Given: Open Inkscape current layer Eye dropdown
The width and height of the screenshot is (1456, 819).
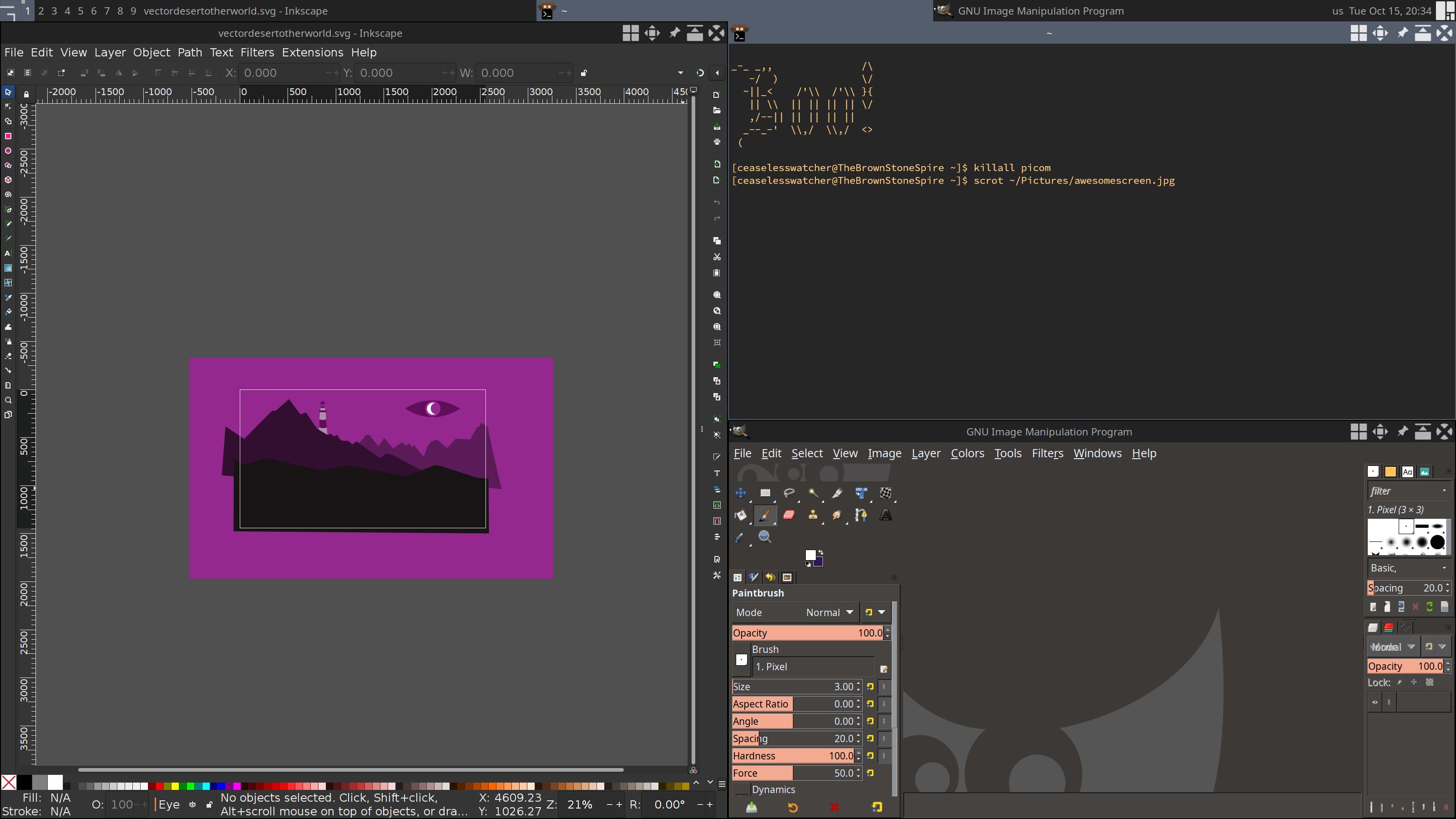Looking at the screenshot, I should click(x=168, y=804).
